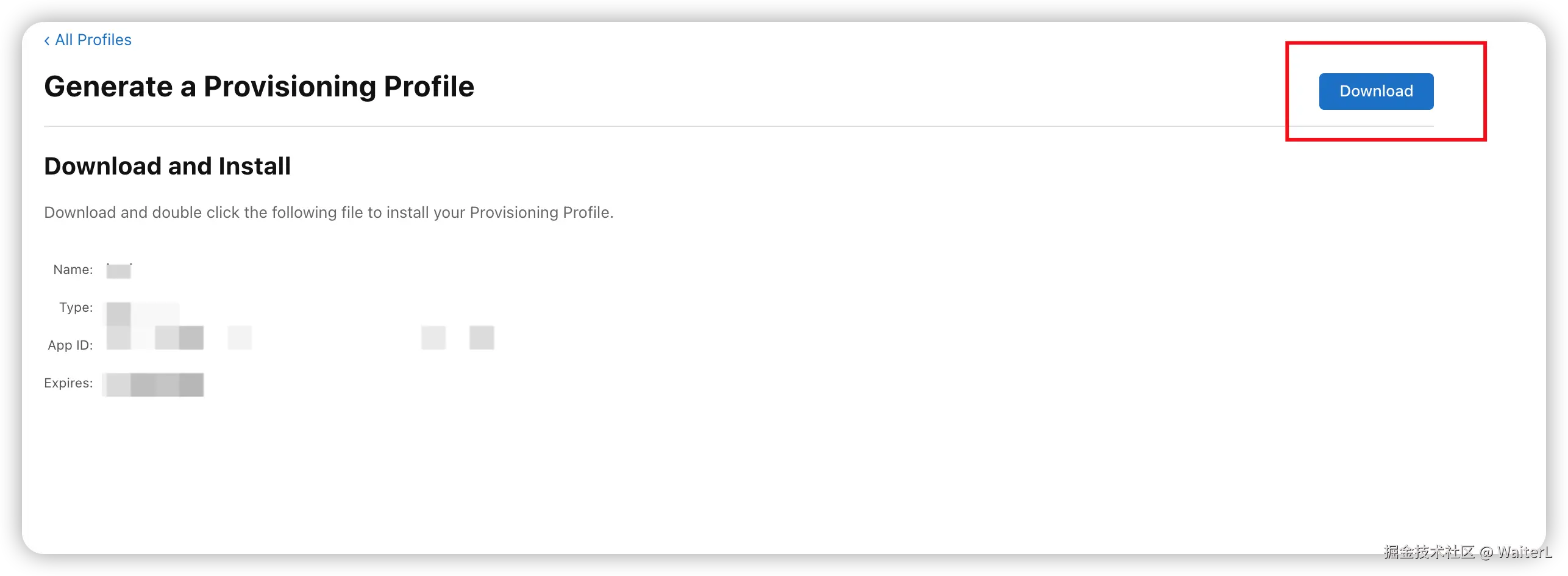
Task: Select the blurred Type value
Action: 143,314
